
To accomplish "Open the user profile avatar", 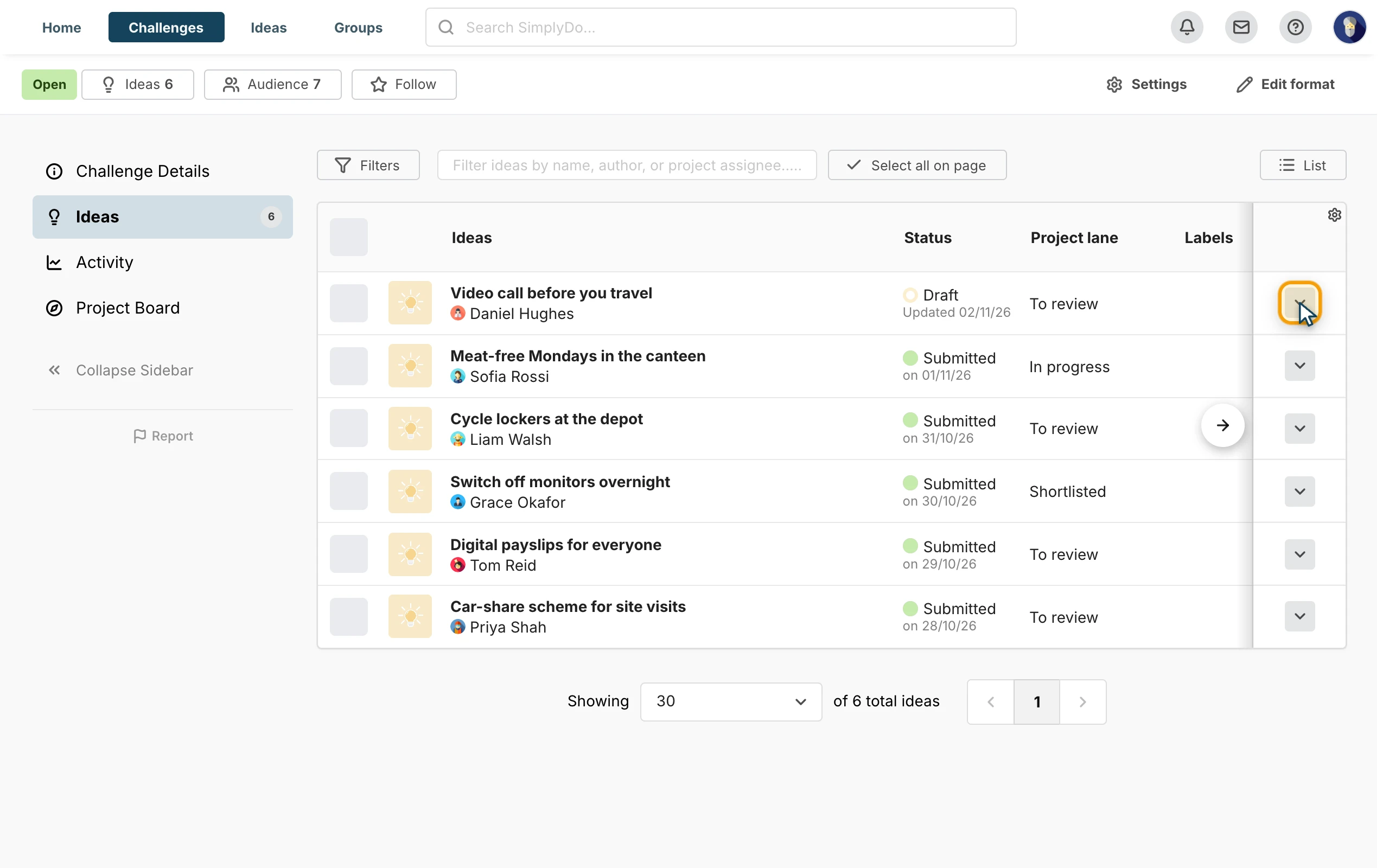I will [x=1349, y=27].
